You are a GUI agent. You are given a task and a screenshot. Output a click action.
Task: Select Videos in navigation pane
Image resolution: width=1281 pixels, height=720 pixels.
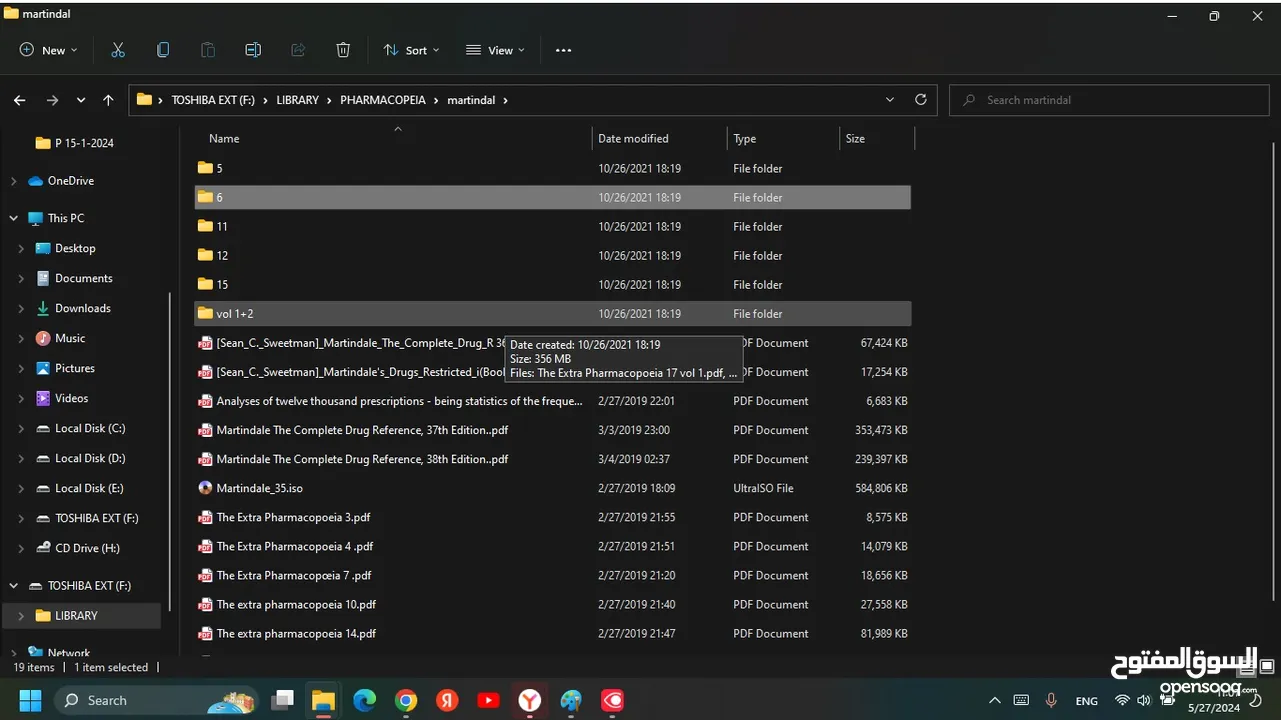tap(71, 398)
